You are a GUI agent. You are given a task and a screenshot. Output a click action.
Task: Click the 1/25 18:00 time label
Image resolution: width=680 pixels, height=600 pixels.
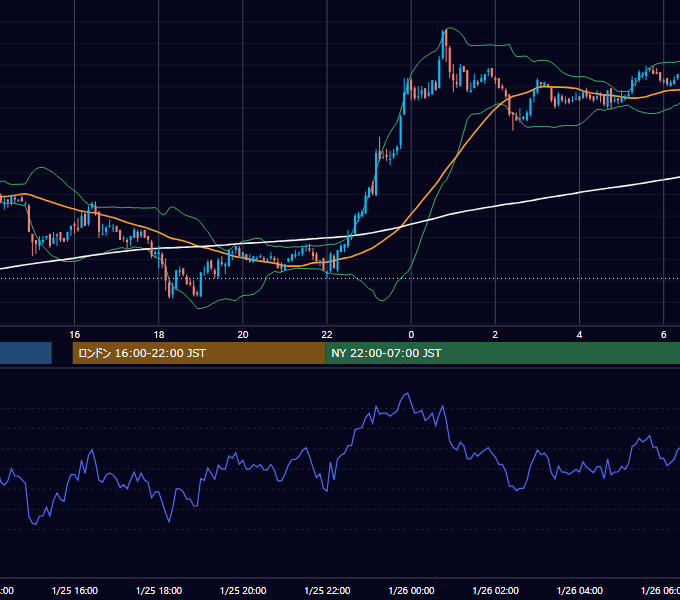point(159,590)
